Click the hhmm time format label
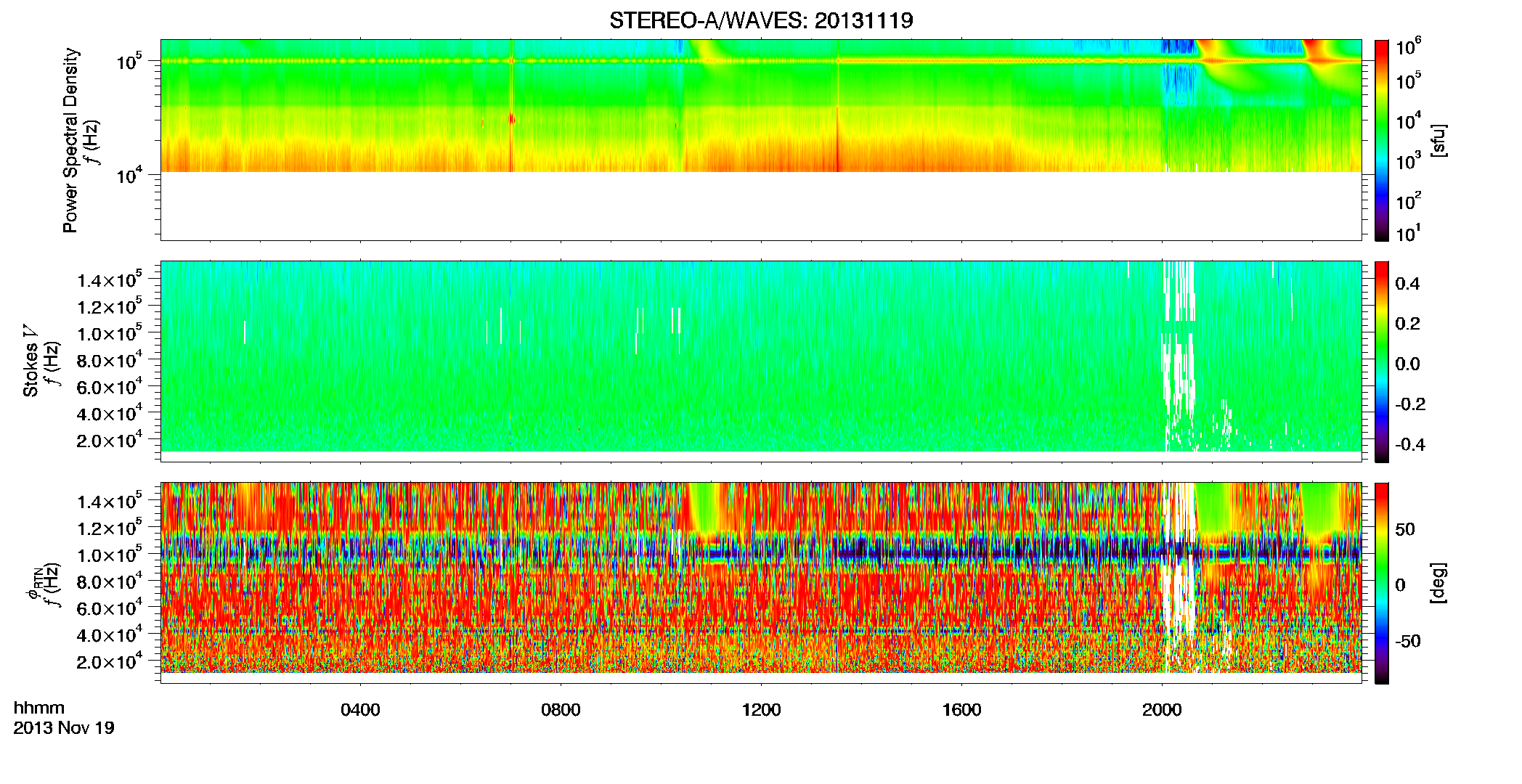This screenshot has width=1522, height=784. coord(39,708)
